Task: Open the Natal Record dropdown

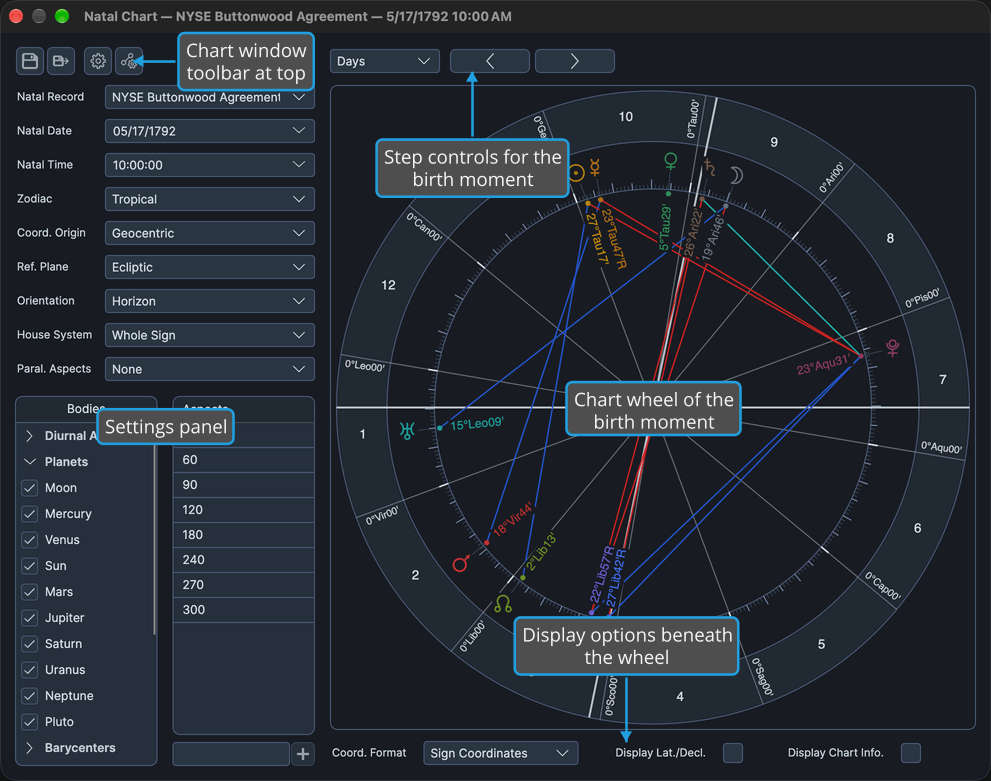Action: pos(210,97)
